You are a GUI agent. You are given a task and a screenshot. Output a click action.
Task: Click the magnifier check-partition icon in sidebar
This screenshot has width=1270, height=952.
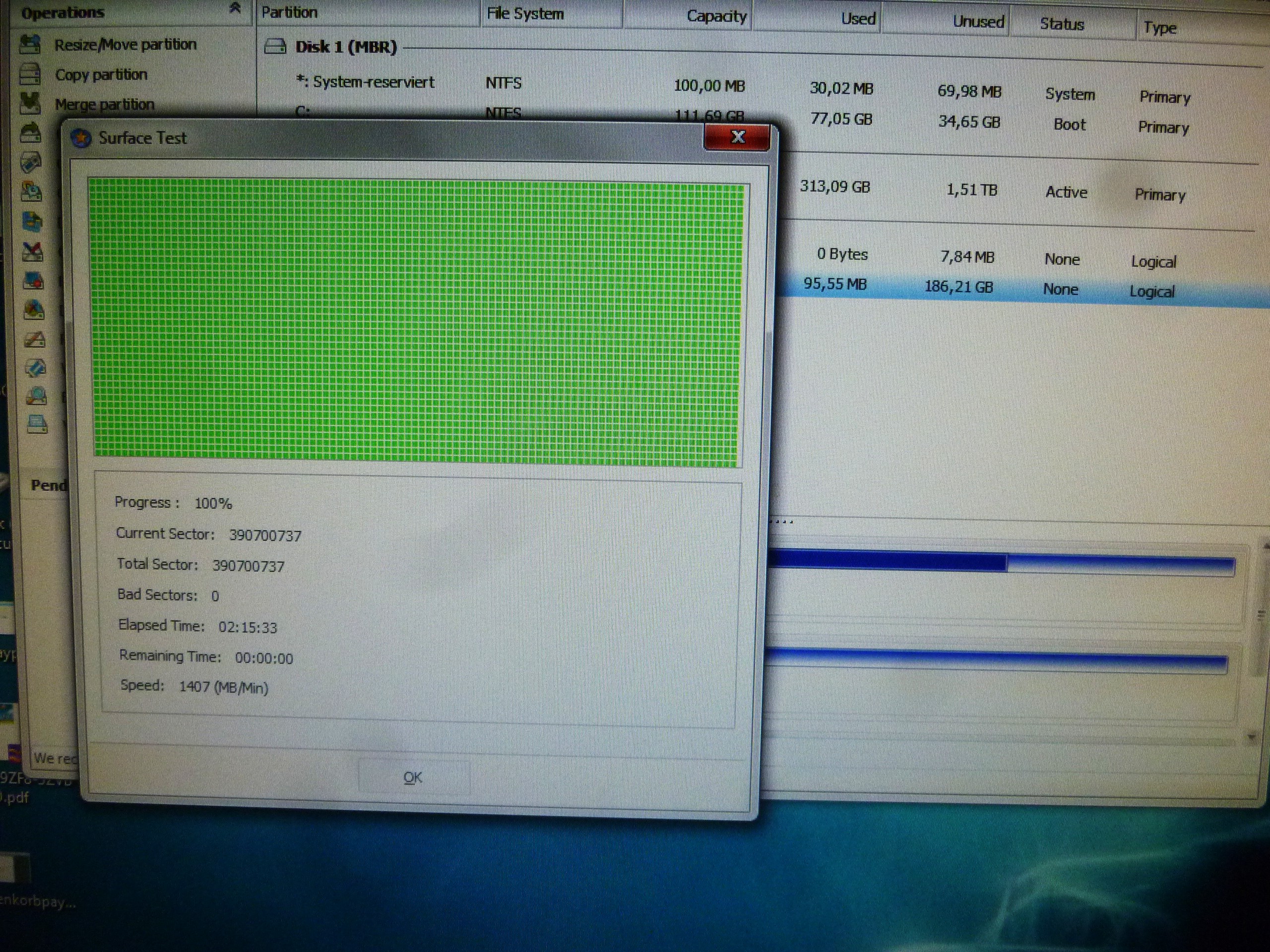point(36,396)
